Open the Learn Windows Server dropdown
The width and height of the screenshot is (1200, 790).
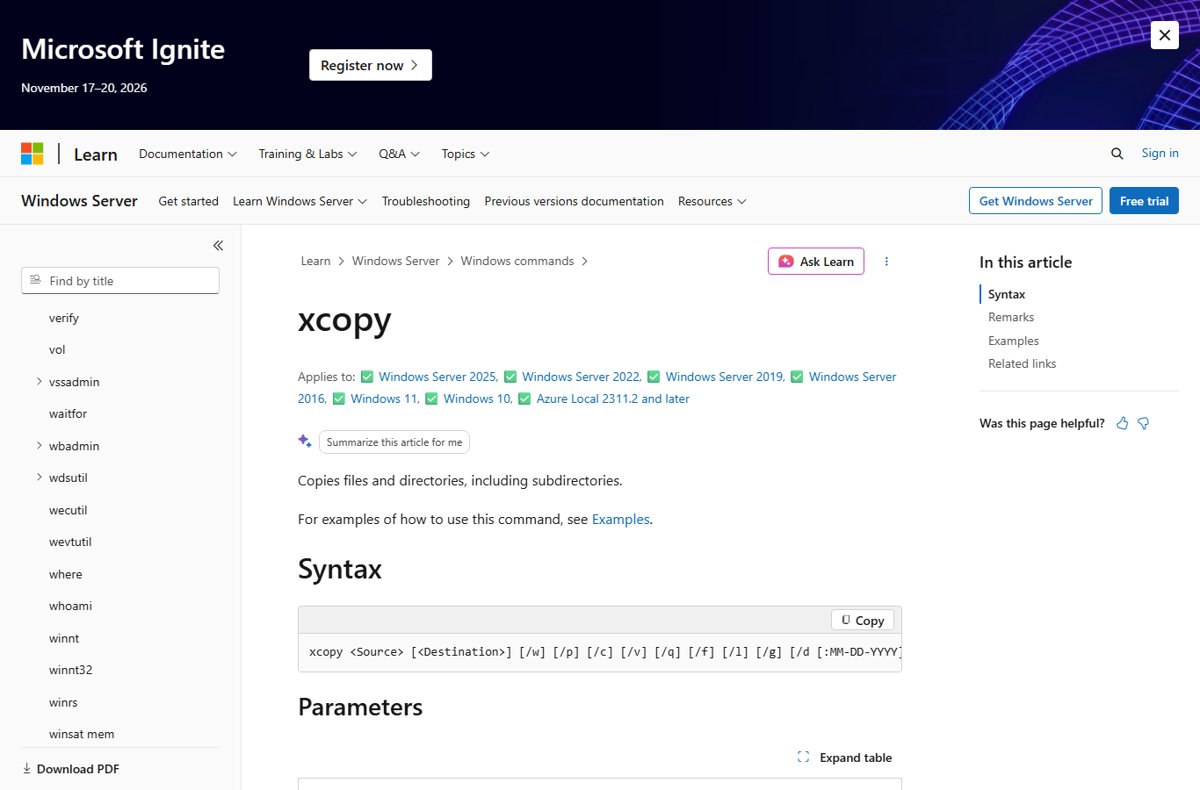click(300, 201)
